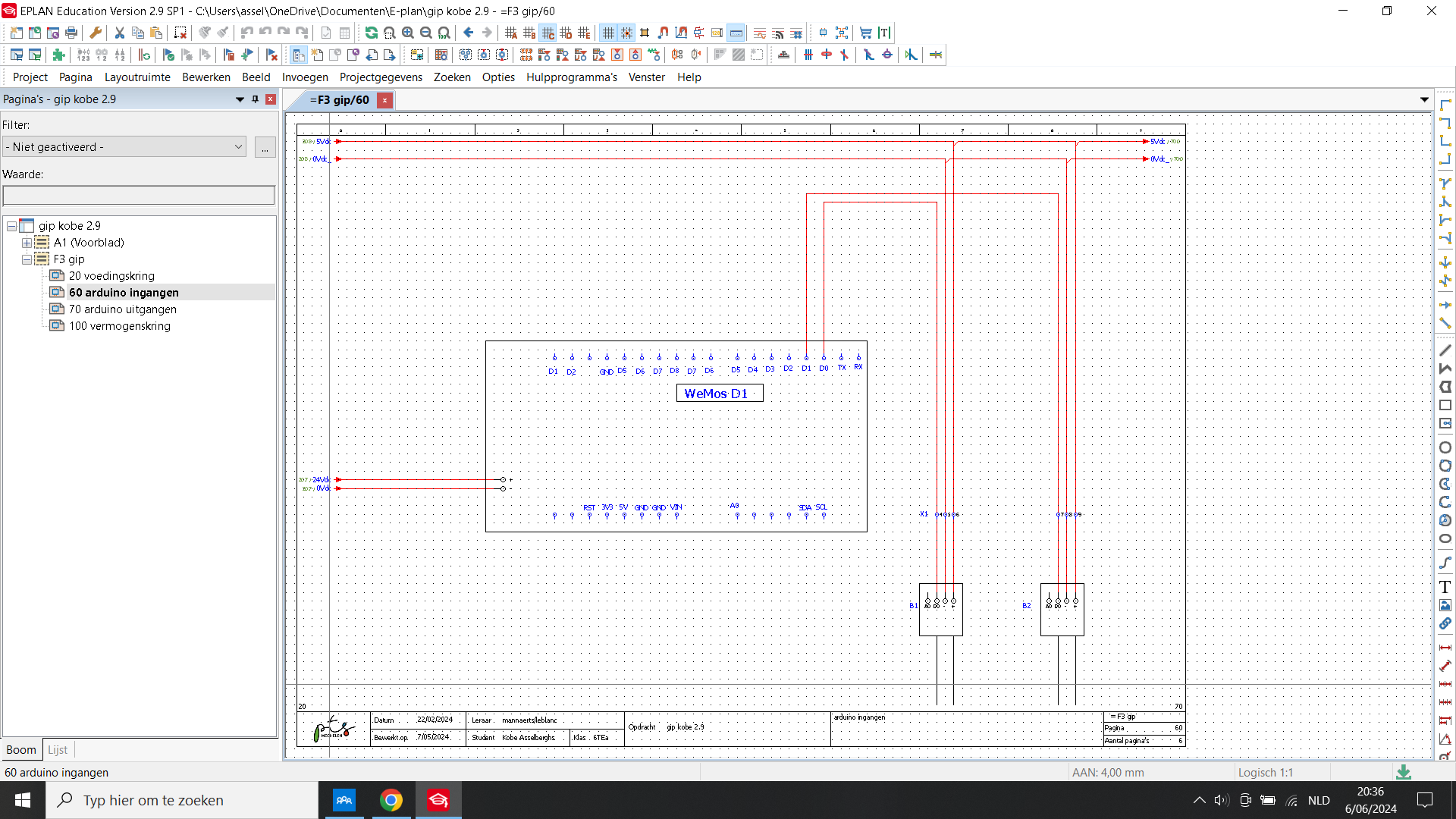Select the Rectangle drawing tool
The width and height of the screenshot is (1456, 819).
(1445, 406)
